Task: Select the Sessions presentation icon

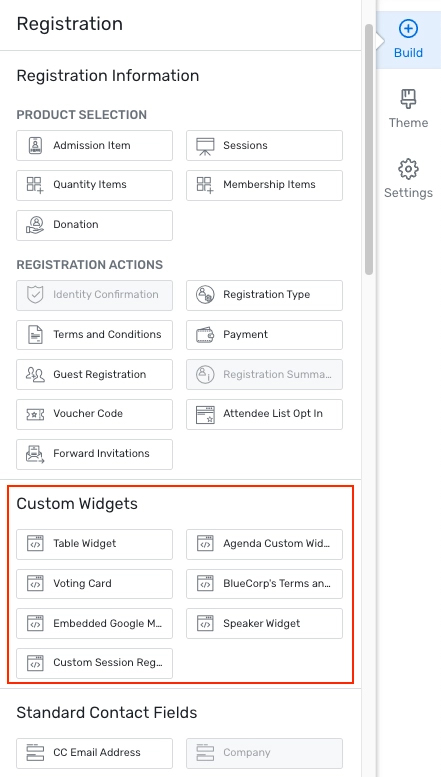Action: (205, 145)
